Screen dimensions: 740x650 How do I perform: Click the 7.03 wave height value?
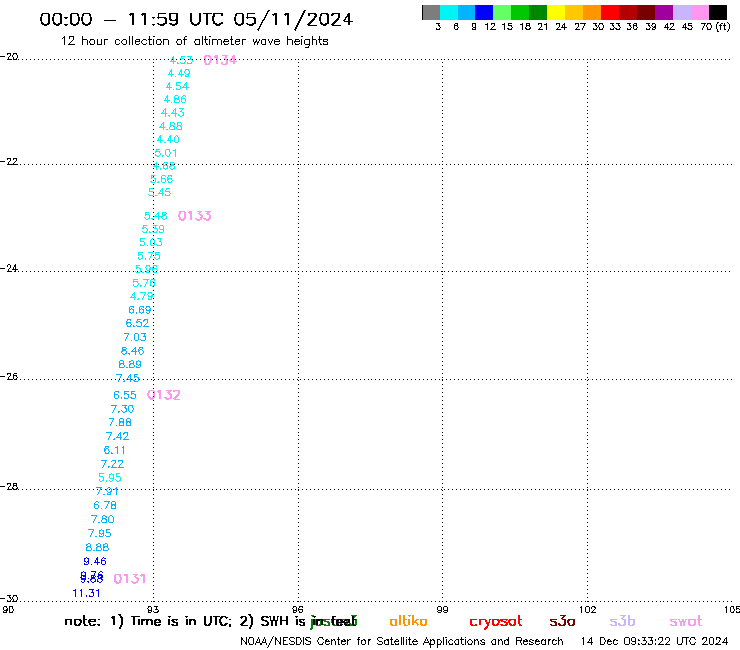point(135,337)
